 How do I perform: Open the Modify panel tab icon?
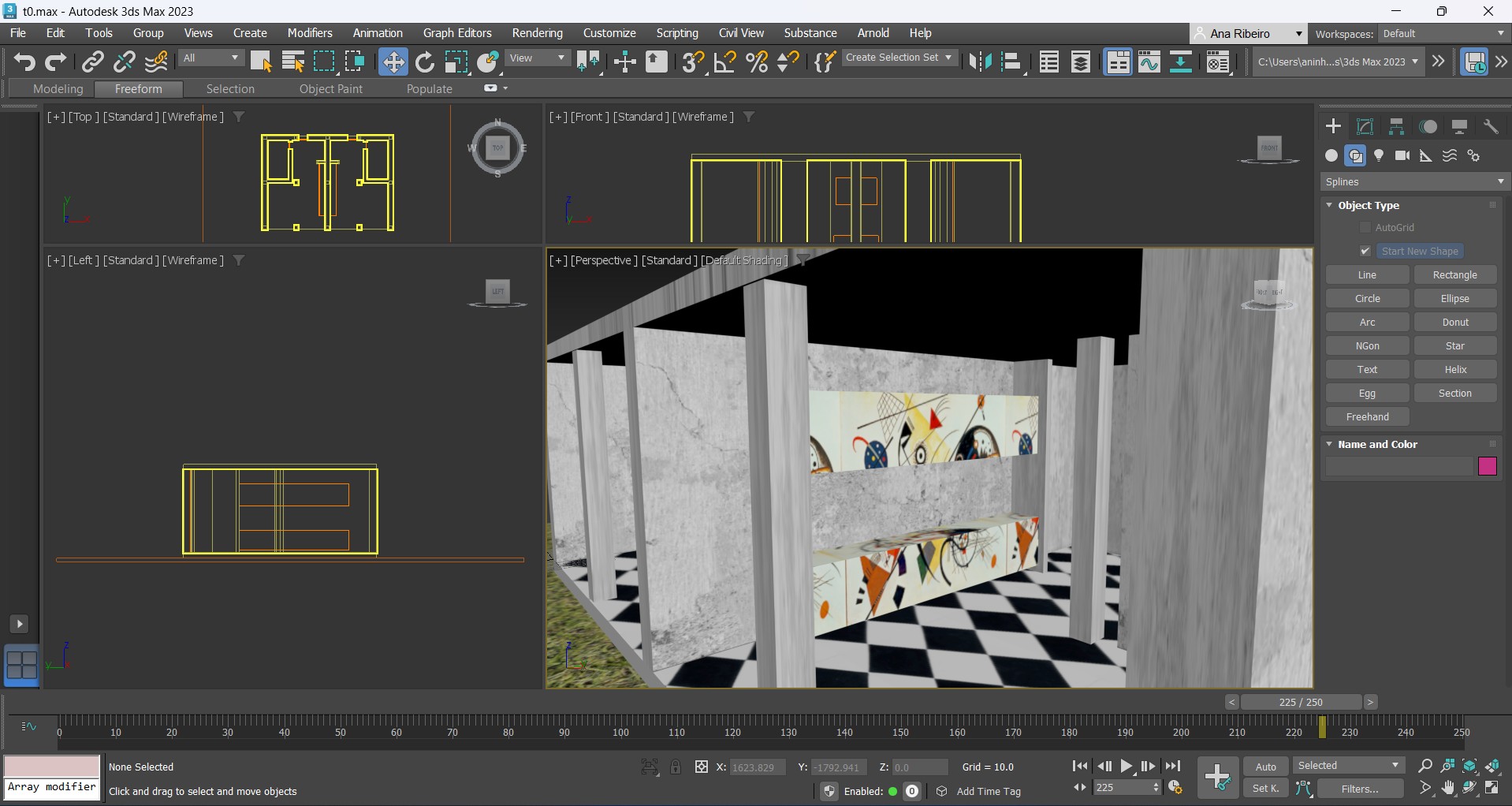pyautogui.click(x=1365, y=126)
